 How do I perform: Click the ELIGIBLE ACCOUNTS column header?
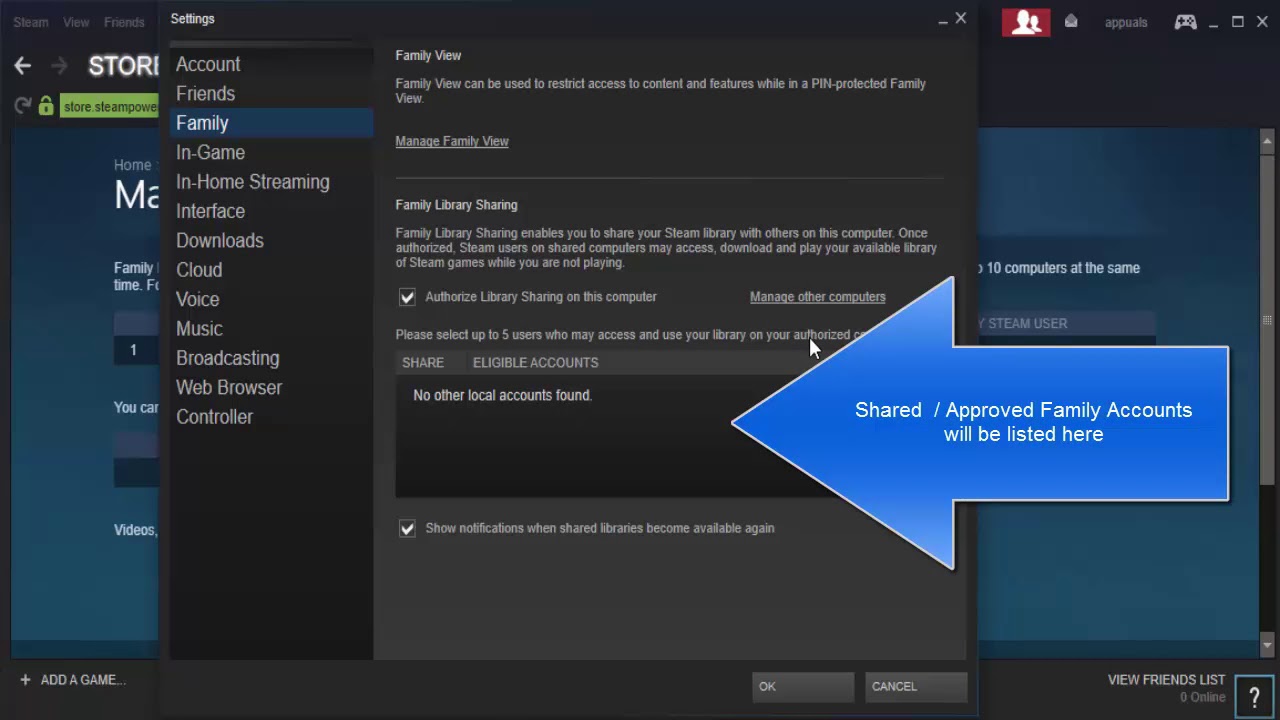click(536, 363)
